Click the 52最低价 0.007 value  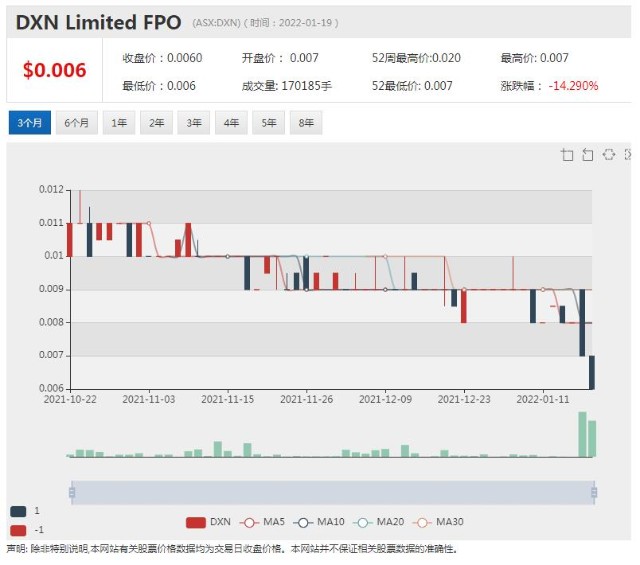pos(412,86)
